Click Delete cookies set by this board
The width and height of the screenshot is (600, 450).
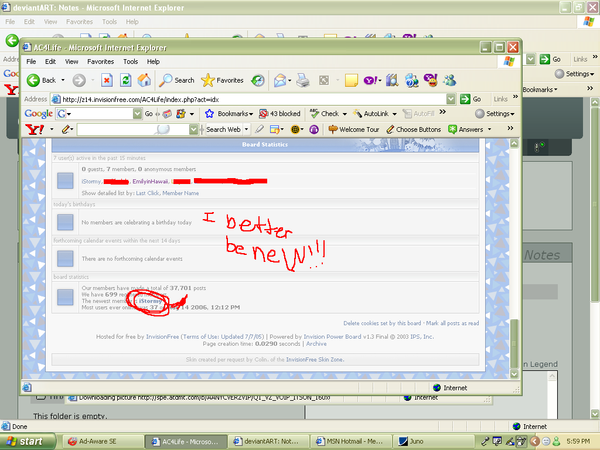point(382,323)
